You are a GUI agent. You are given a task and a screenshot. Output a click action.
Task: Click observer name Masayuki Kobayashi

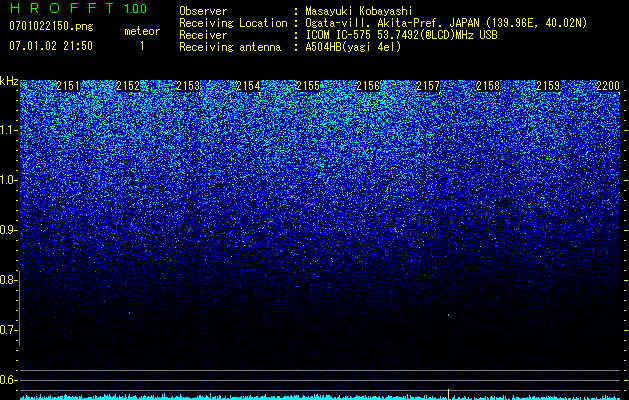click(359, 11)
